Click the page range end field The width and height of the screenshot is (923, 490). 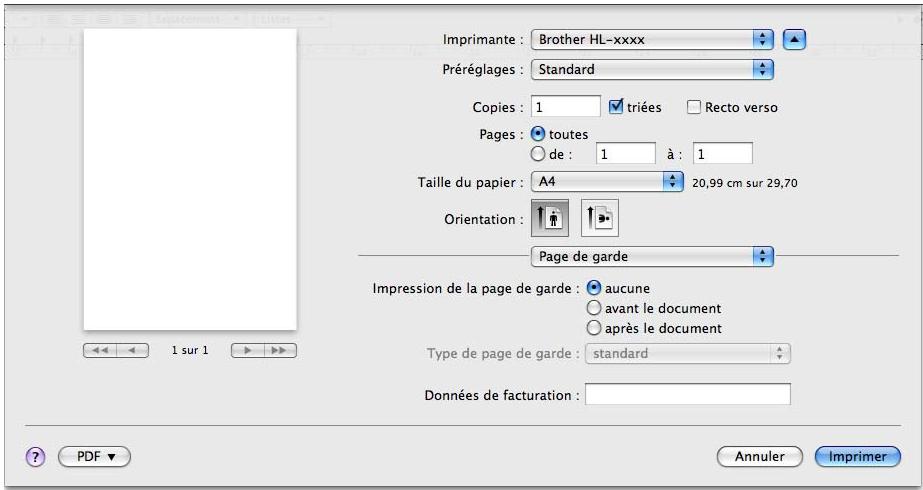(x=723, y=154)
